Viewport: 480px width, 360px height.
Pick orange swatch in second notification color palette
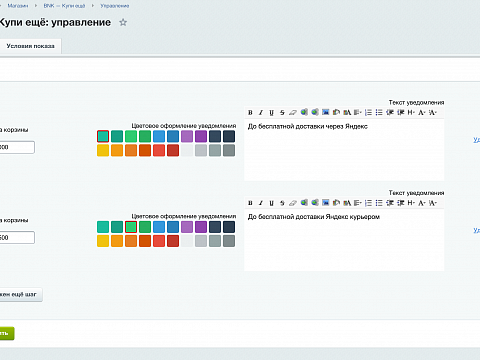[x=117, y=241]
